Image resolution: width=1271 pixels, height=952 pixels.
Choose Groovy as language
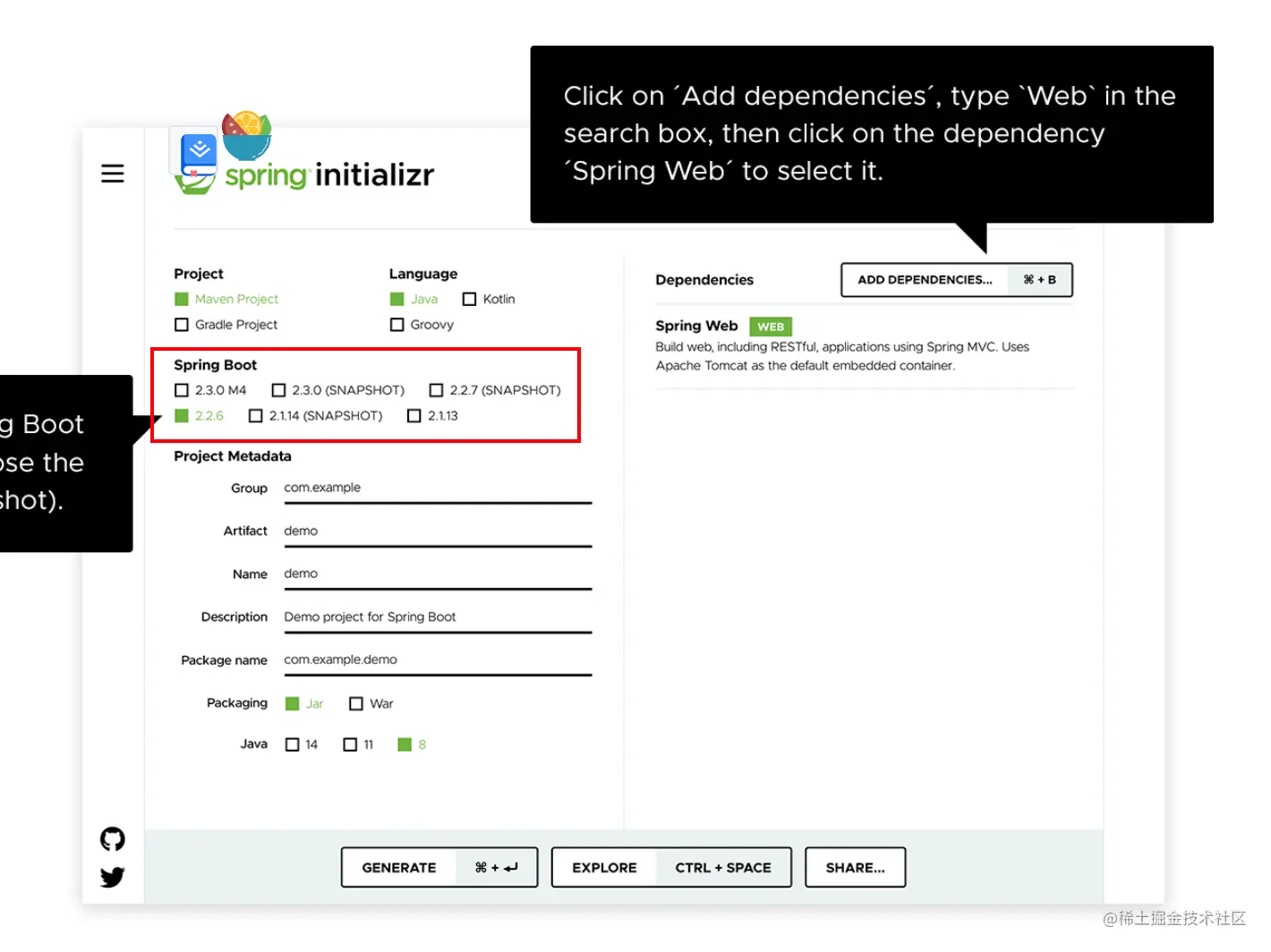pyautogui.click(x=422, y=325)
